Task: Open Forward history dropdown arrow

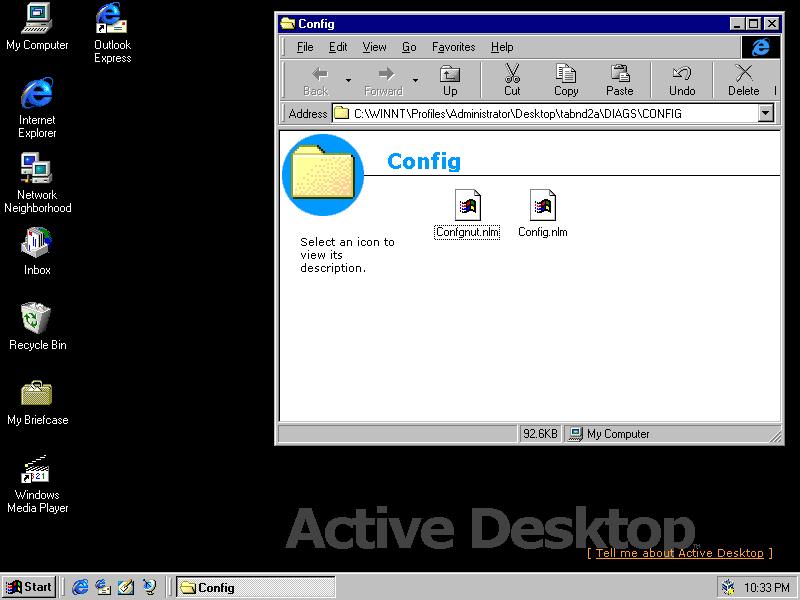Action: pyautogui.click(x=415, y=81)
